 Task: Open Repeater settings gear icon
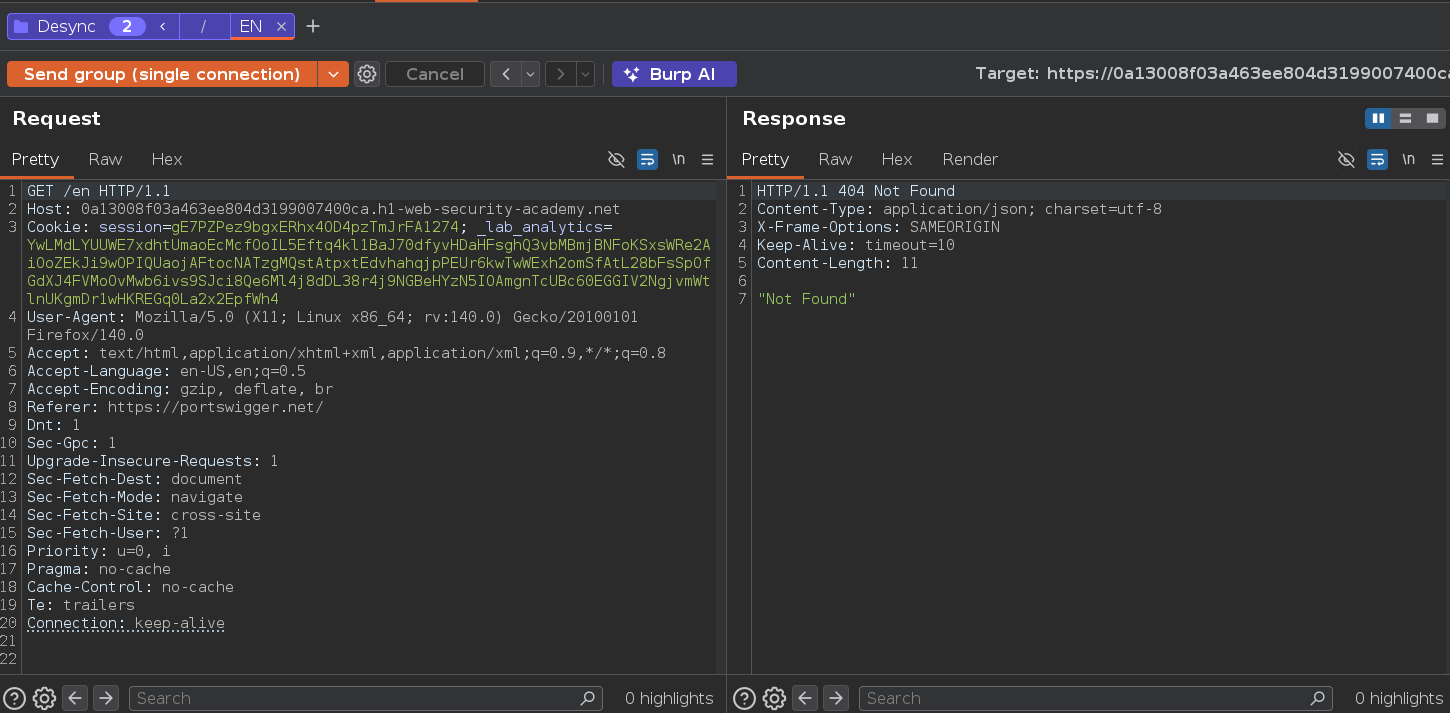[x=367, y=74]
